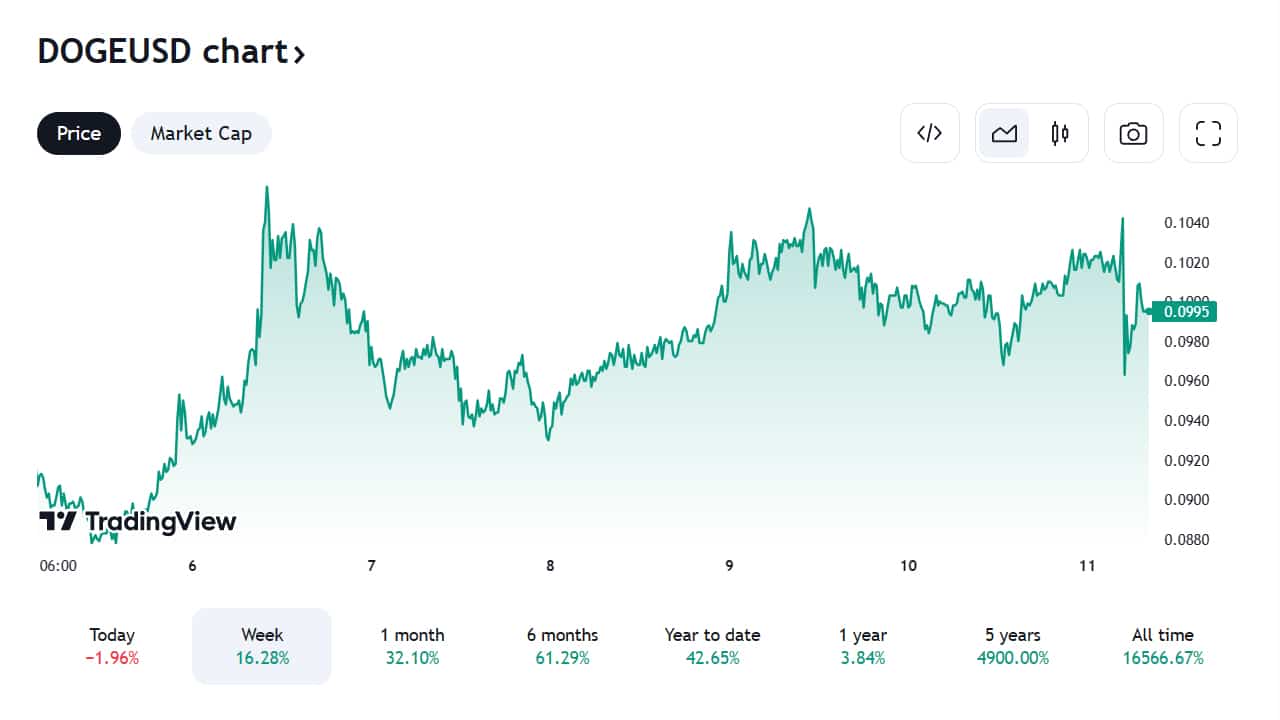Image resolution: width=1280 pixels, height=720 pixels.
Task: Open the fullscreen chart mode
Action: [x=1208, y=133]
